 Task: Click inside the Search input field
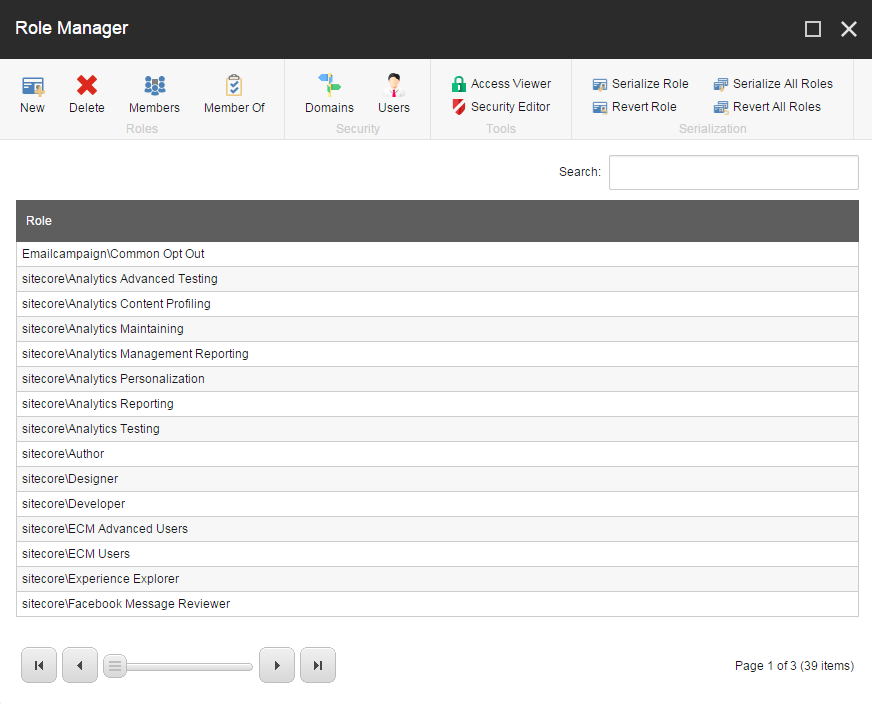click(733, 172)
